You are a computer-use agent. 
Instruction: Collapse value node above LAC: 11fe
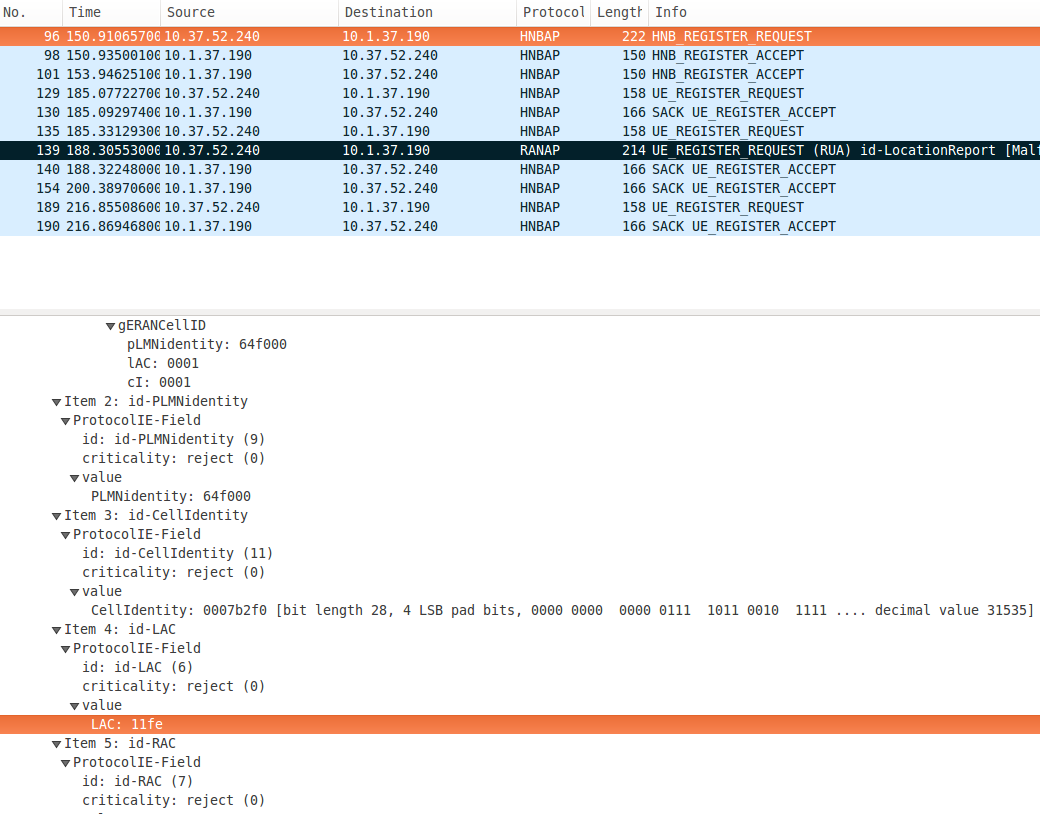pos(75,707)
